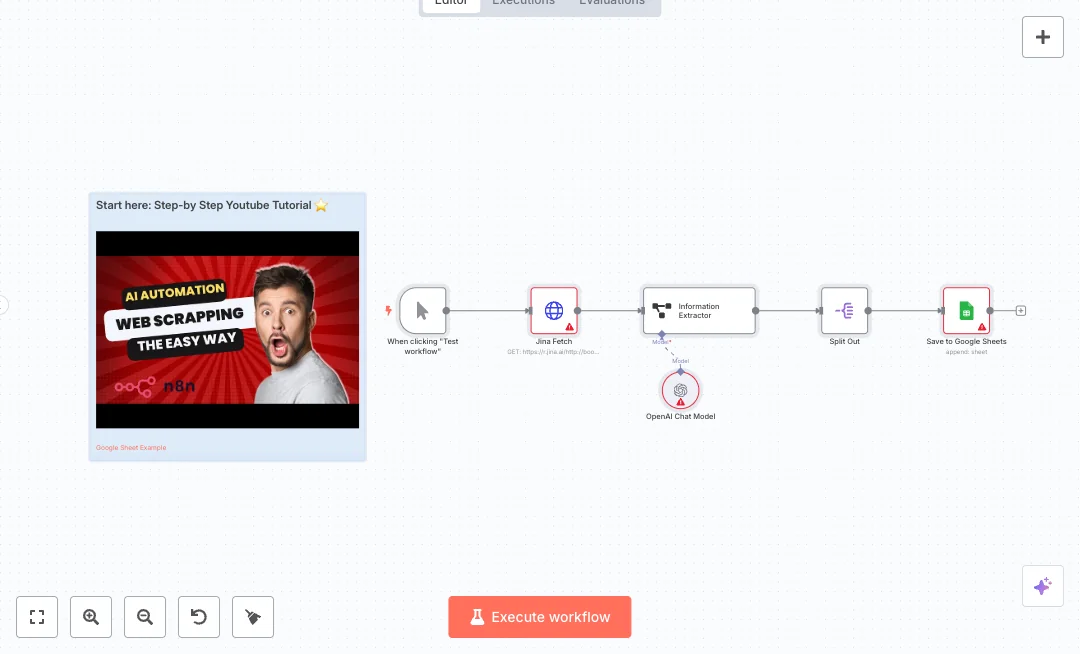The width and height of the screenshot is (1080, 654).
Task: Zoom out of the workflow canvas
Action: [x=145, y=617]
